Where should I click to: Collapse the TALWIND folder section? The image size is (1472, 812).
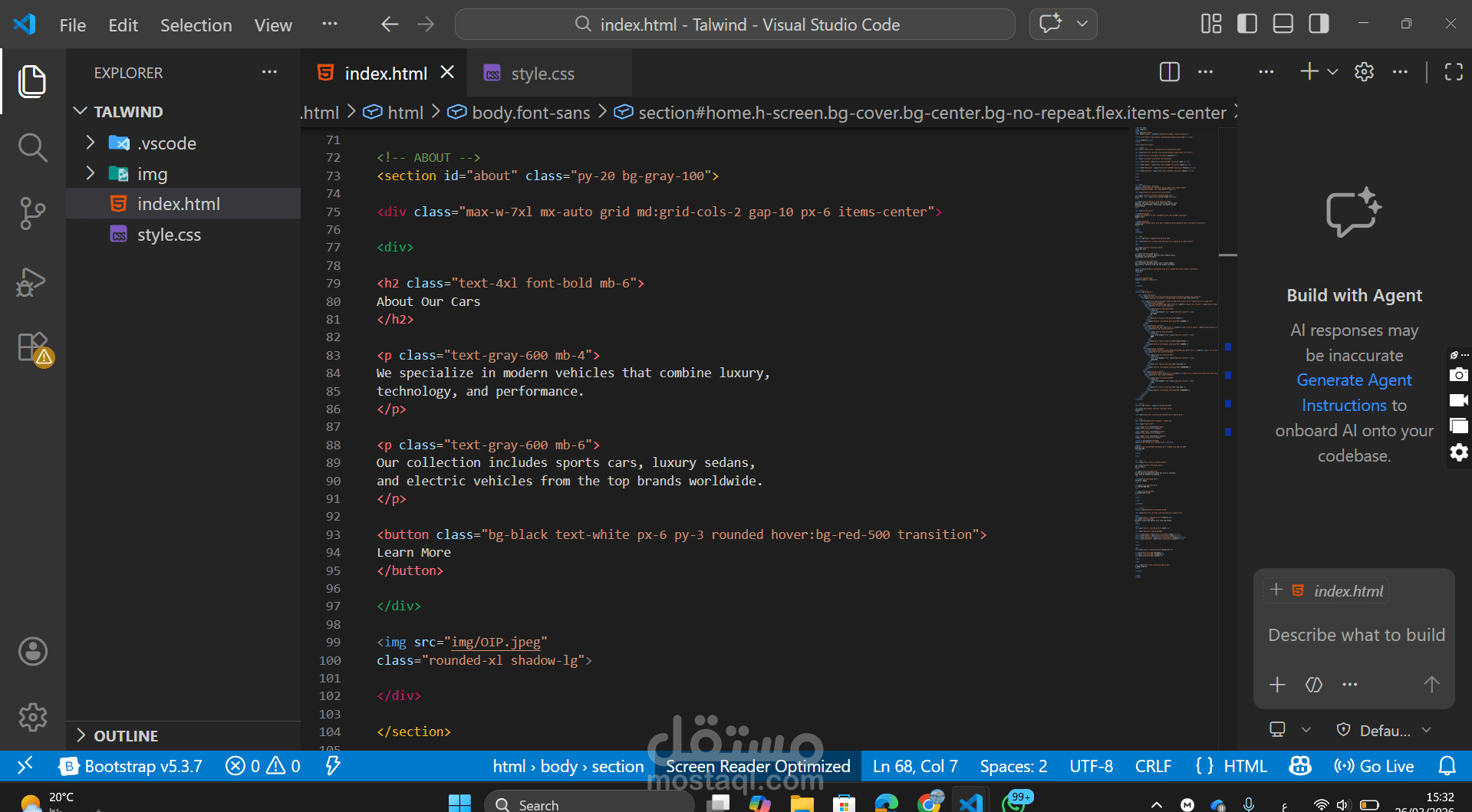(x=184, y=112)
